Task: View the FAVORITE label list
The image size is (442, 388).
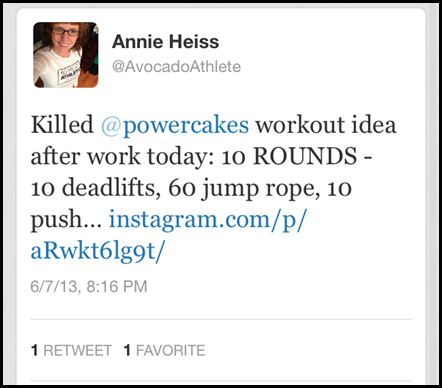Action: (x=170, y=351)
